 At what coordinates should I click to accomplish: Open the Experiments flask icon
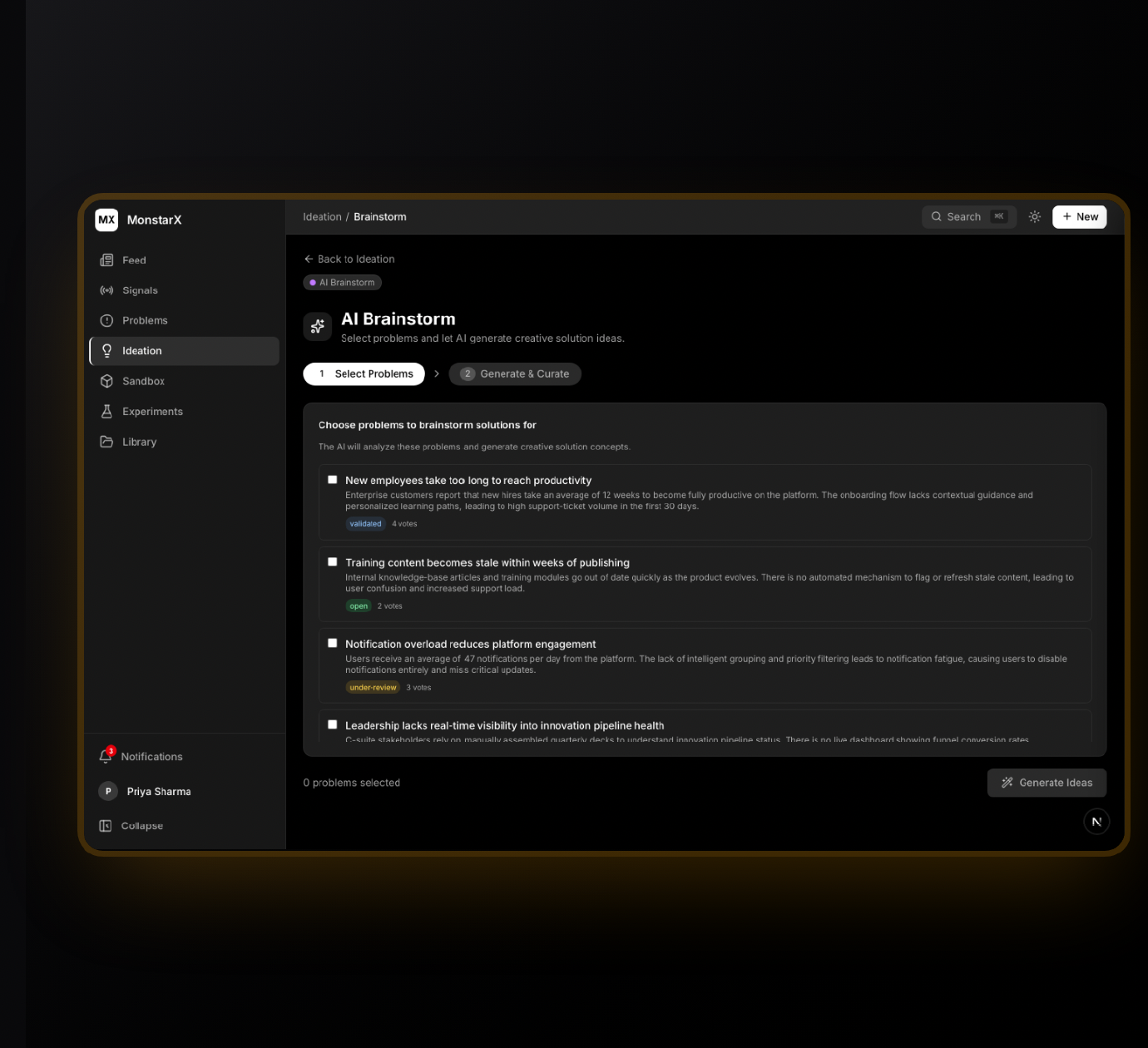coord(106,412)
